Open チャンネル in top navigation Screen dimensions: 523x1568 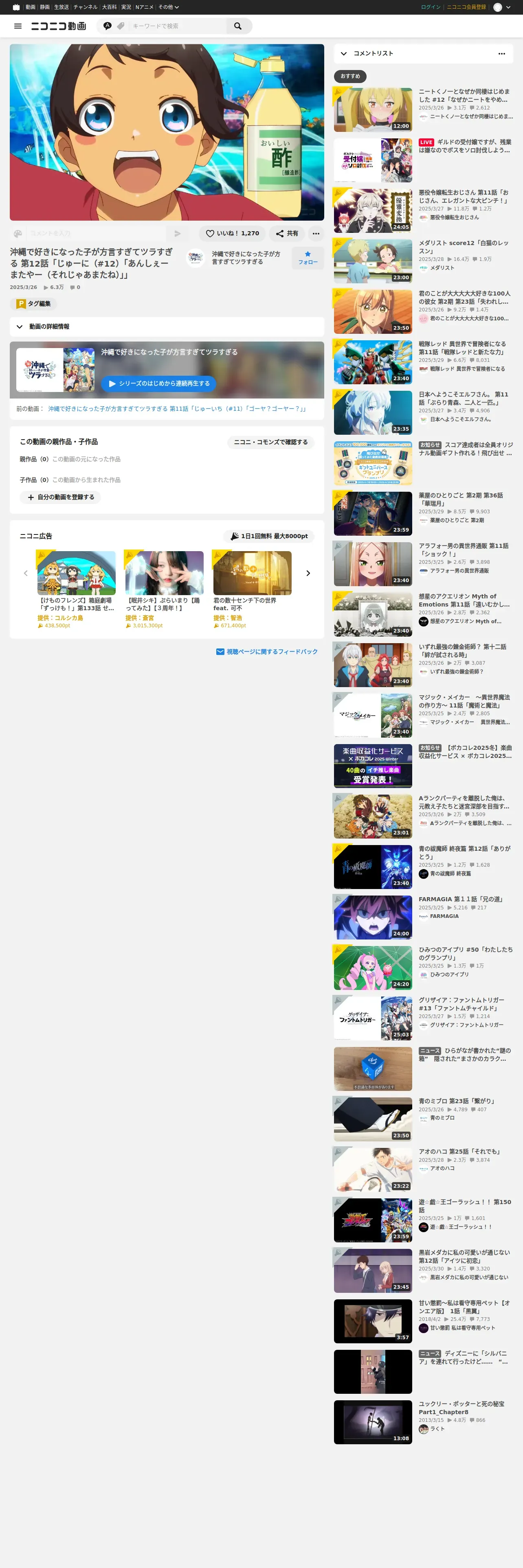85,7
